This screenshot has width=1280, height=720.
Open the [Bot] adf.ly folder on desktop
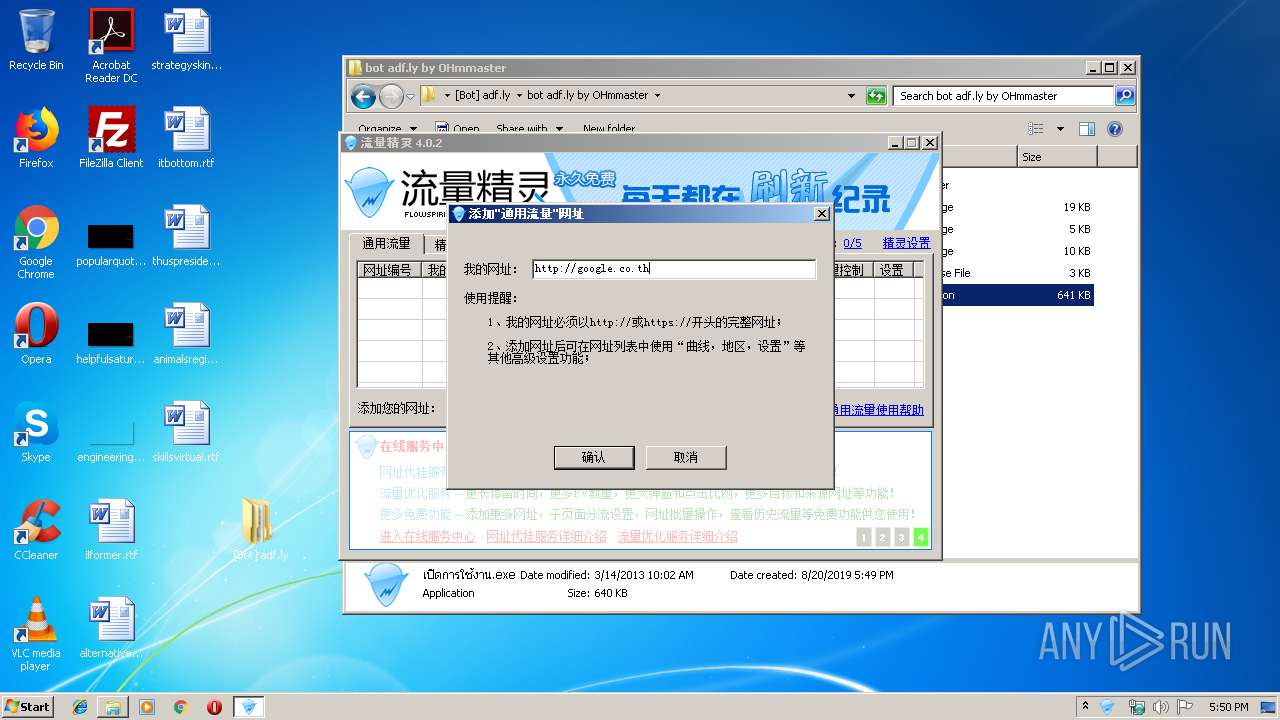click(259, 530)
